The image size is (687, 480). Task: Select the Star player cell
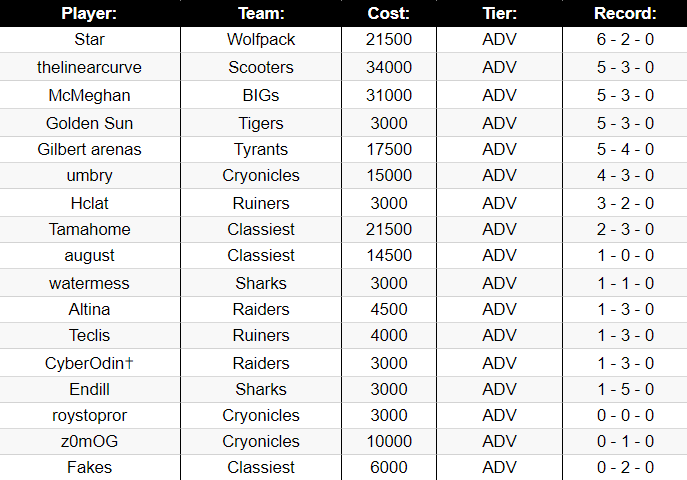click(x=90, y=39)
